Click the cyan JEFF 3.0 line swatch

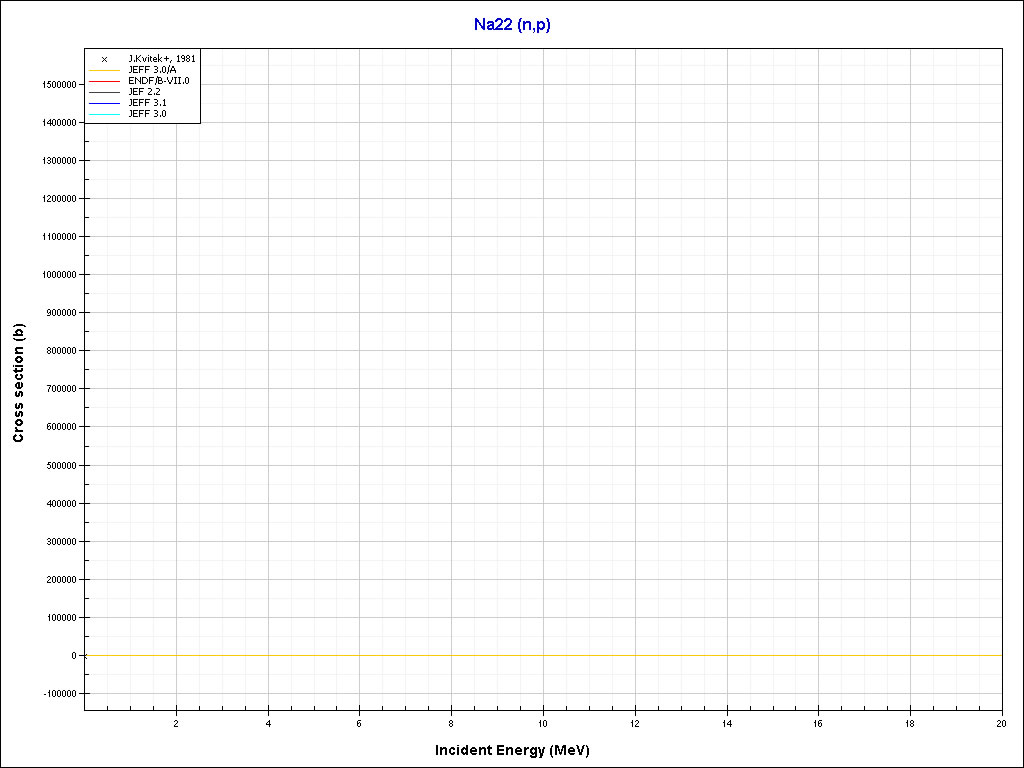pyautogui.click(x=104, y=114)
